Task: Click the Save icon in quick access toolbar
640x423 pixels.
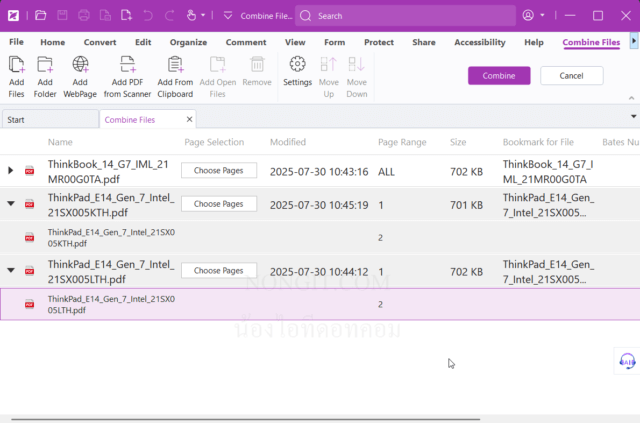Action: pyautogui.click(x=62, y=16)
